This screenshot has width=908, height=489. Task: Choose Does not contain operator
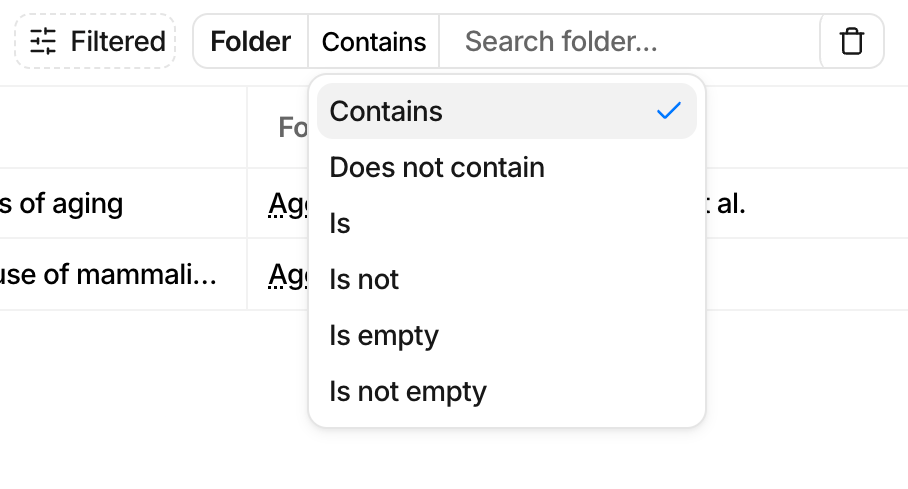click(437, 167)
